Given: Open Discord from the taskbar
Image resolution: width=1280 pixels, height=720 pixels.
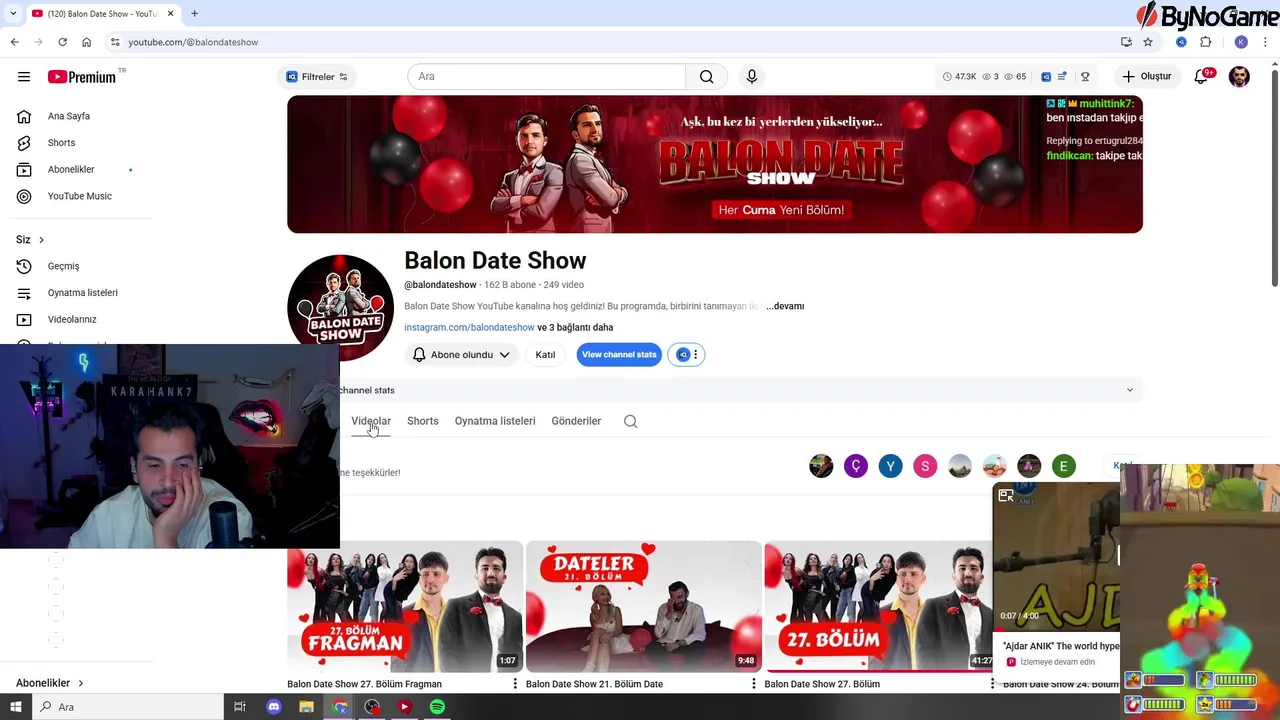Looking at the screenshot, I should tap(273, 707).
